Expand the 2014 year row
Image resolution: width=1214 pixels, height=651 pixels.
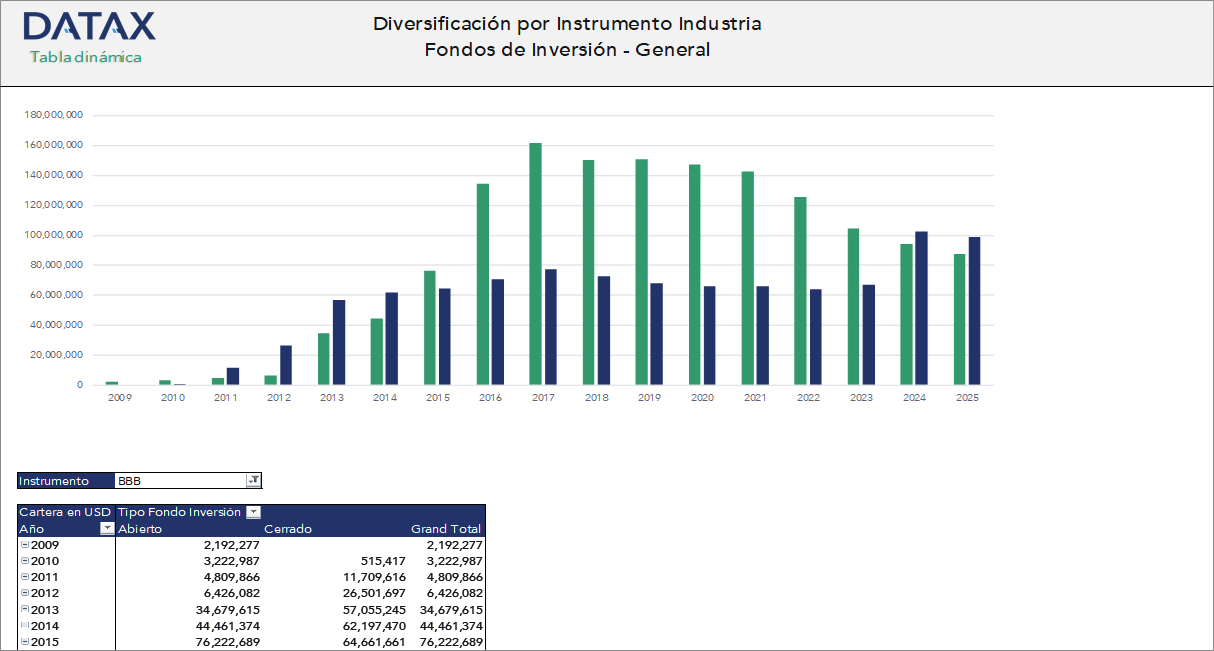point(24,625)
